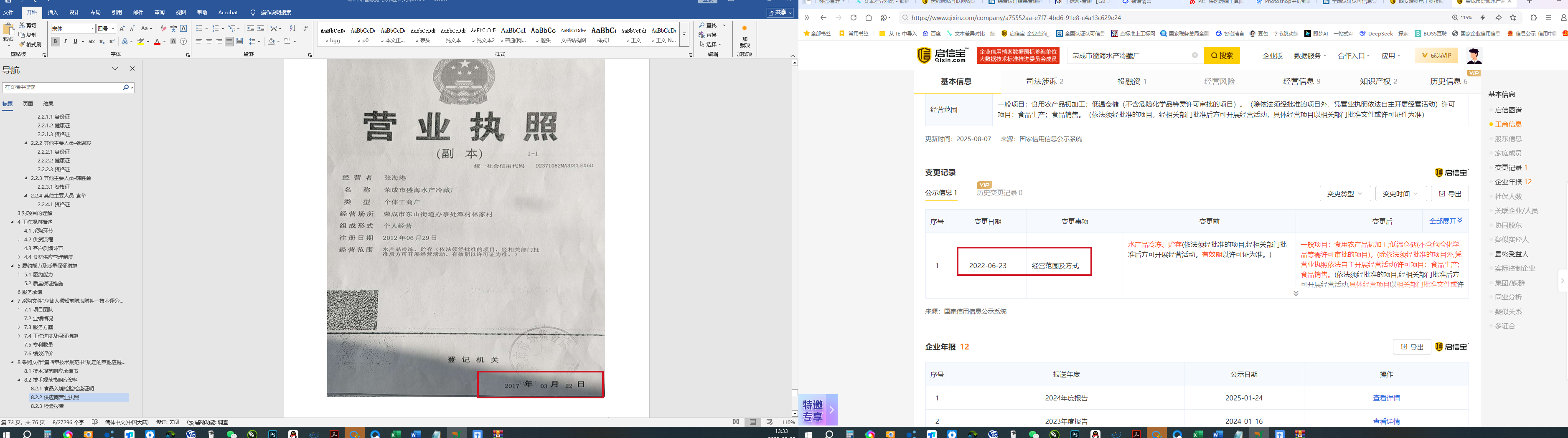The height and width of the screenshot is (438, 1568).
Task: Click the user avatar on the Qixin page
Action: coord(1474,56)
